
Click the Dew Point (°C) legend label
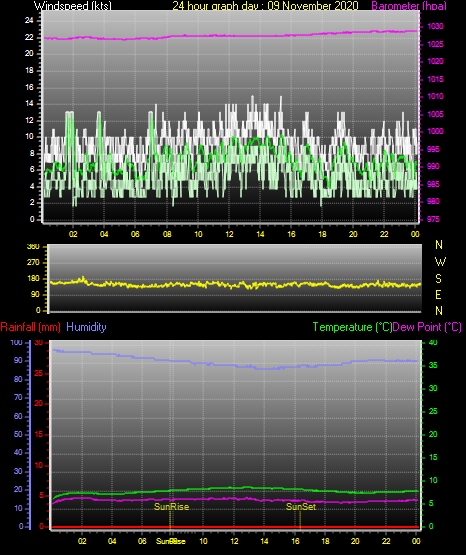pos(427,327)
